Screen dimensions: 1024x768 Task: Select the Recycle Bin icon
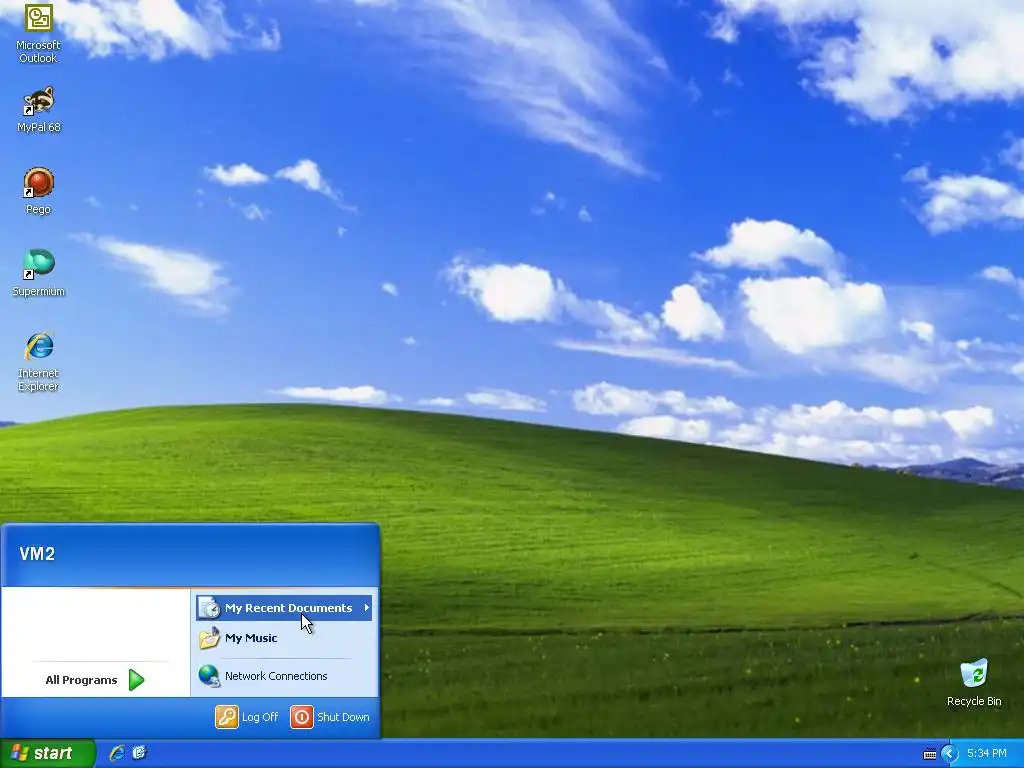click(974, 682)
